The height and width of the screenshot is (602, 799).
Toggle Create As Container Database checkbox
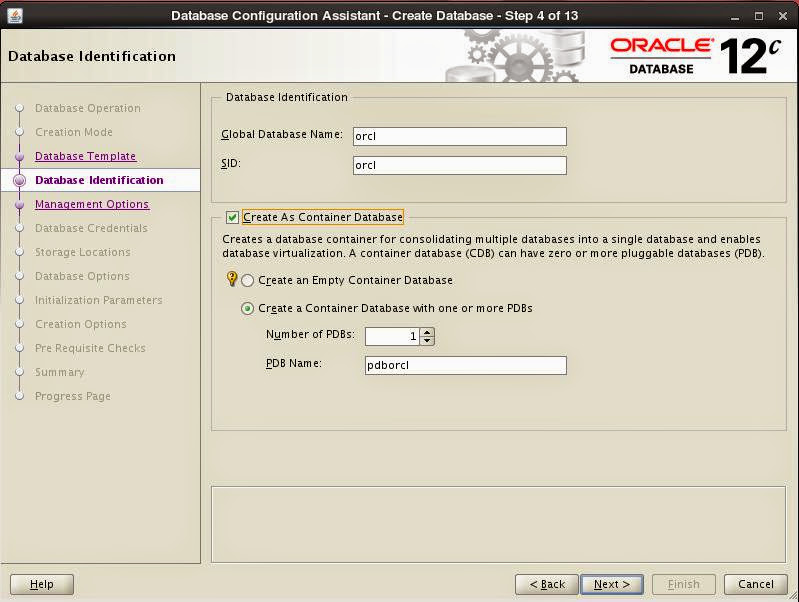point(232,218)
